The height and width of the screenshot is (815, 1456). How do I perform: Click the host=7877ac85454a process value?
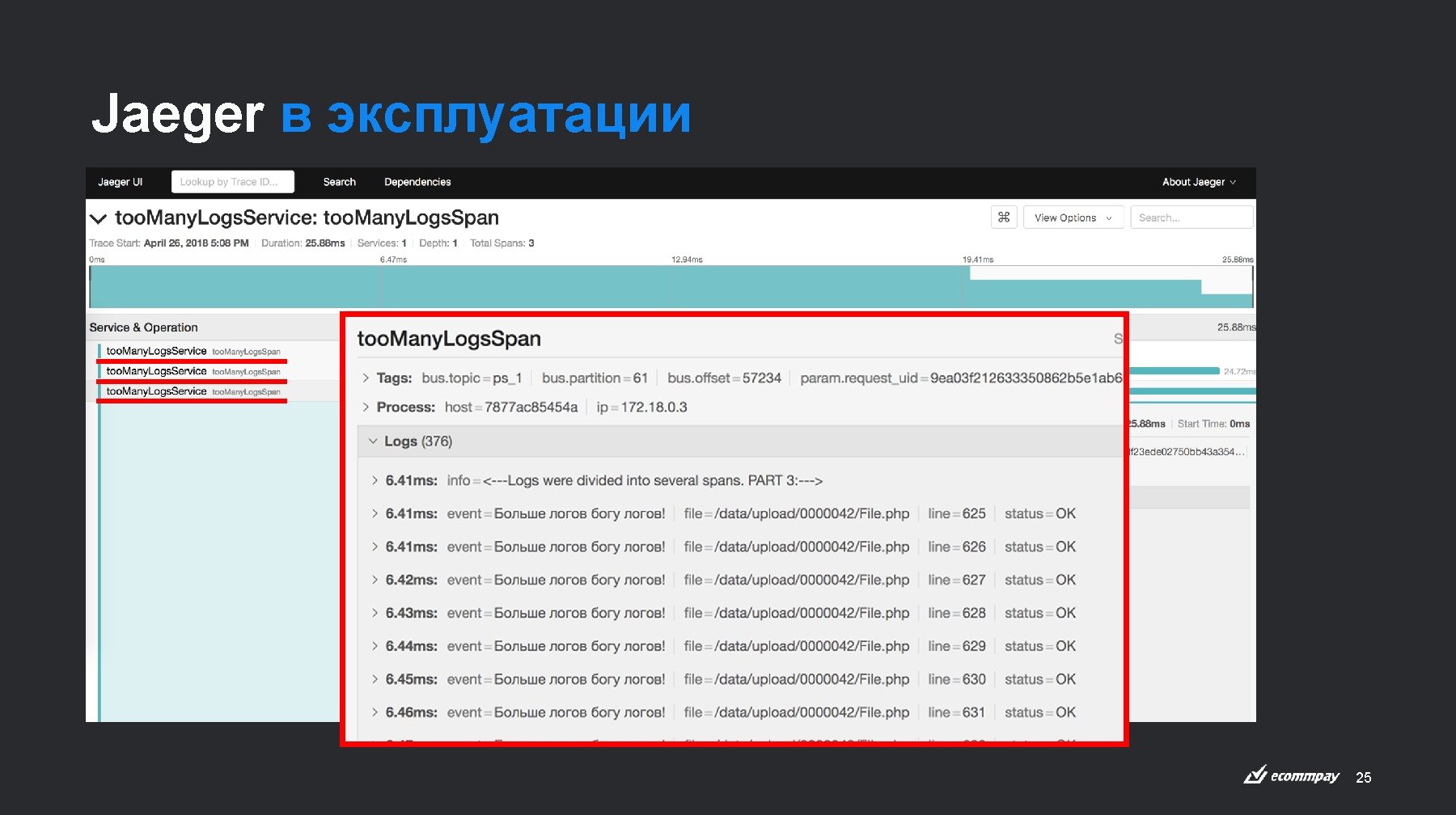(511, 407)
